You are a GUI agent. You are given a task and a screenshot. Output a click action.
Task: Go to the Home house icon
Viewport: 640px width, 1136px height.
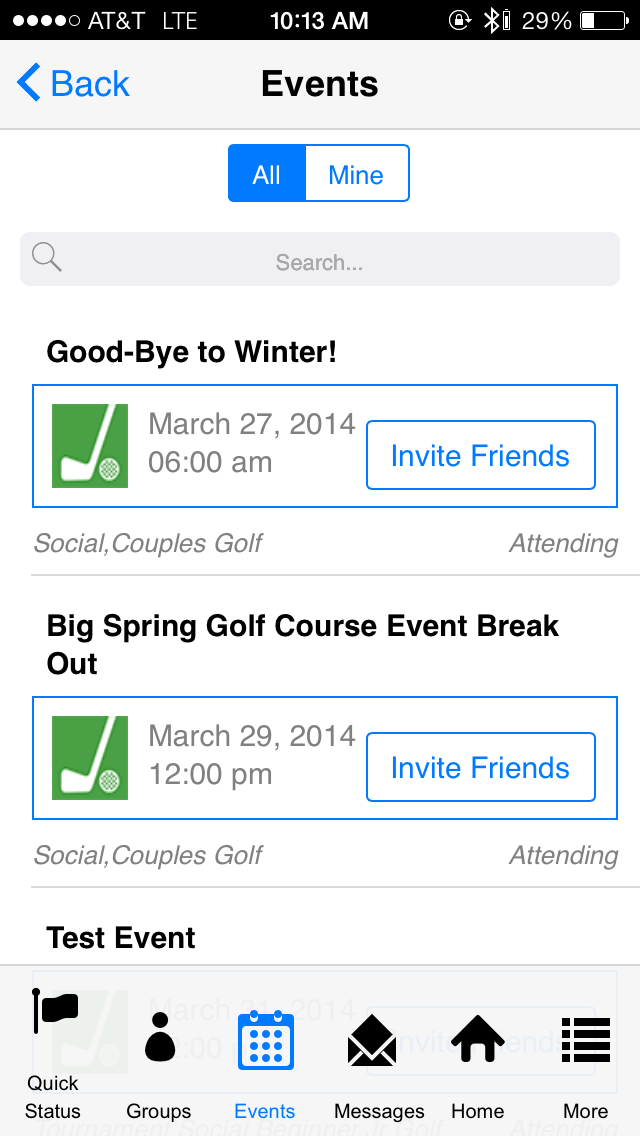pos(477,1040)
